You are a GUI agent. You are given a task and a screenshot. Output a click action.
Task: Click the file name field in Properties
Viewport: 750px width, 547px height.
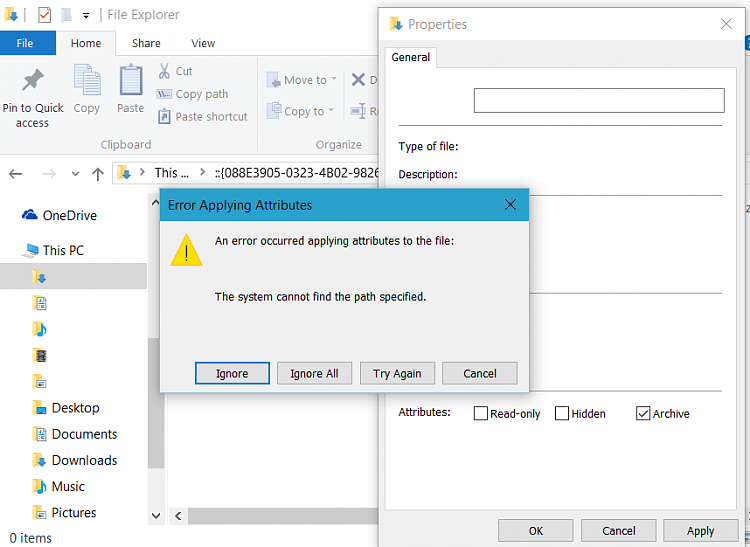599,100
